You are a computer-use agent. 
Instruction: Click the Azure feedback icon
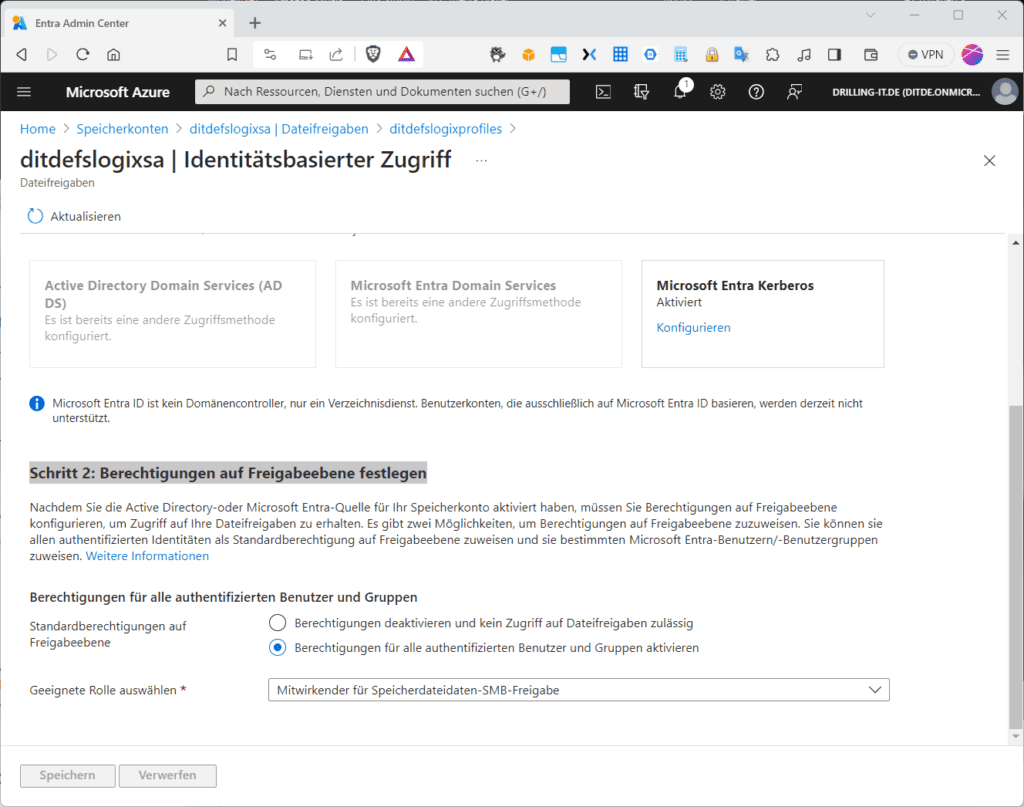tap(794, 92)
